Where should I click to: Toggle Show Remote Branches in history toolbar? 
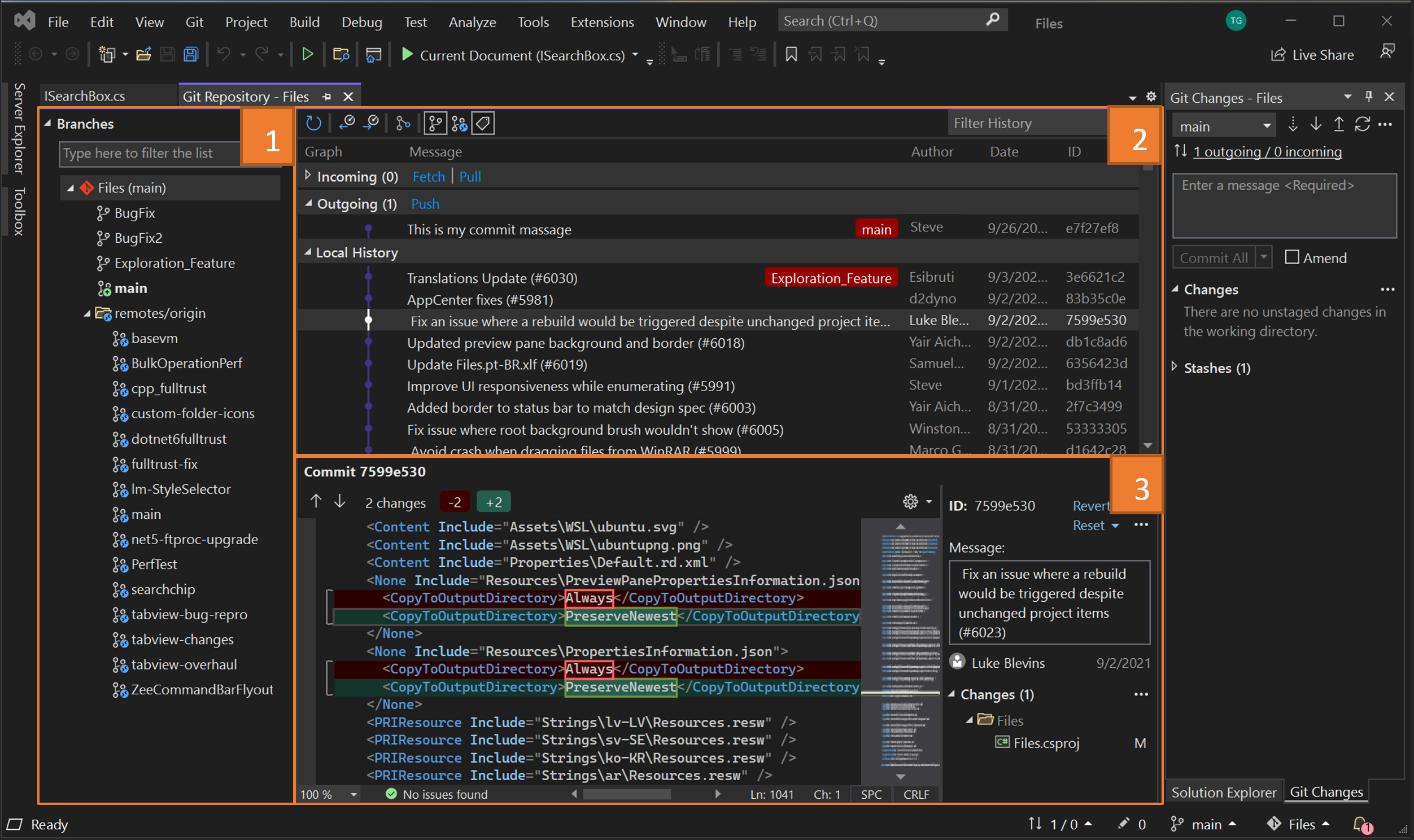(459, 123)
